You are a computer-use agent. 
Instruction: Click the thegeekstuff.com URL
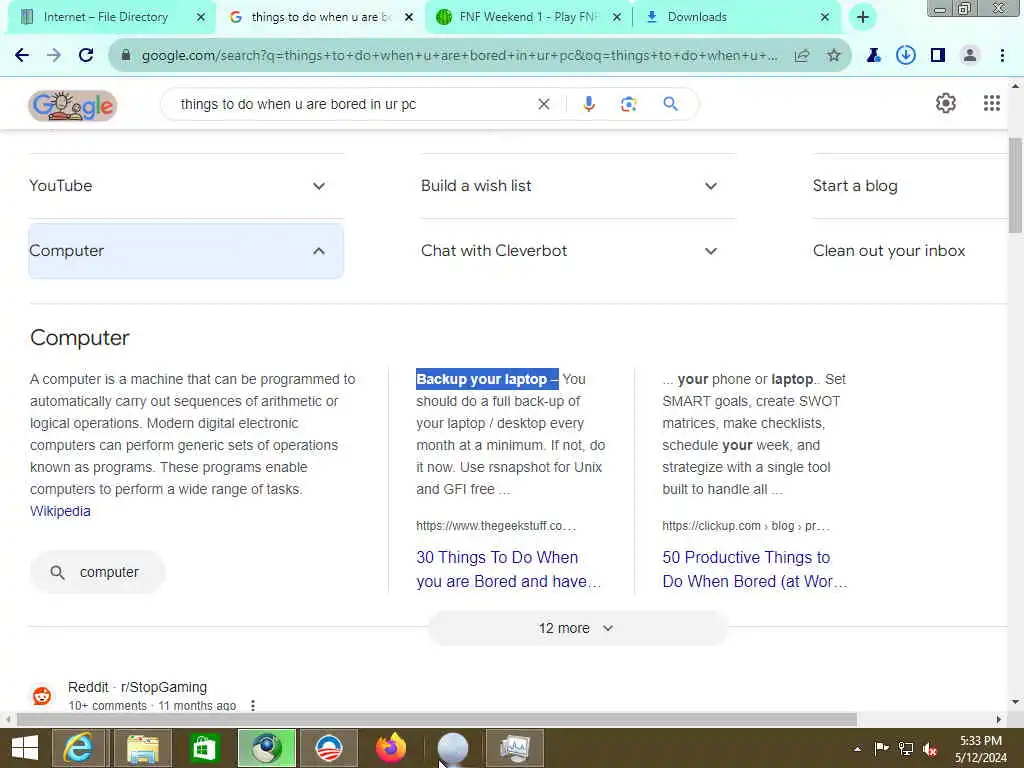496,526
